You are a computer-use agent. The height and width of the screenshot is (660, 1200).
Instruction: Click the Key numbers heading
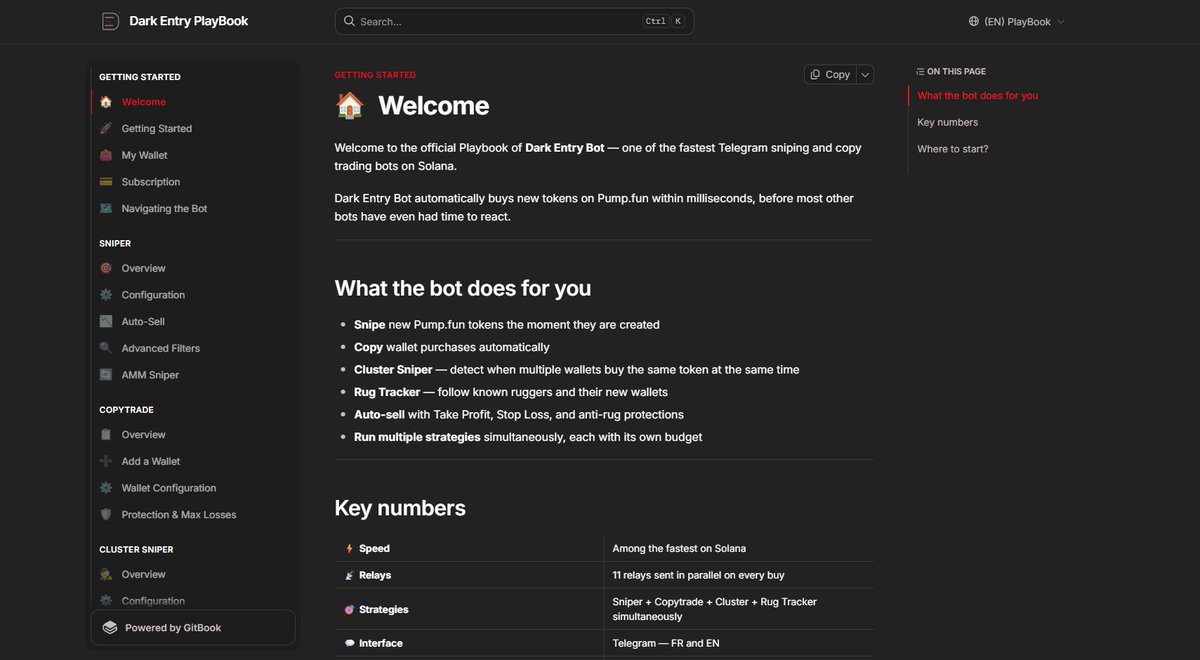click(400, 508)
